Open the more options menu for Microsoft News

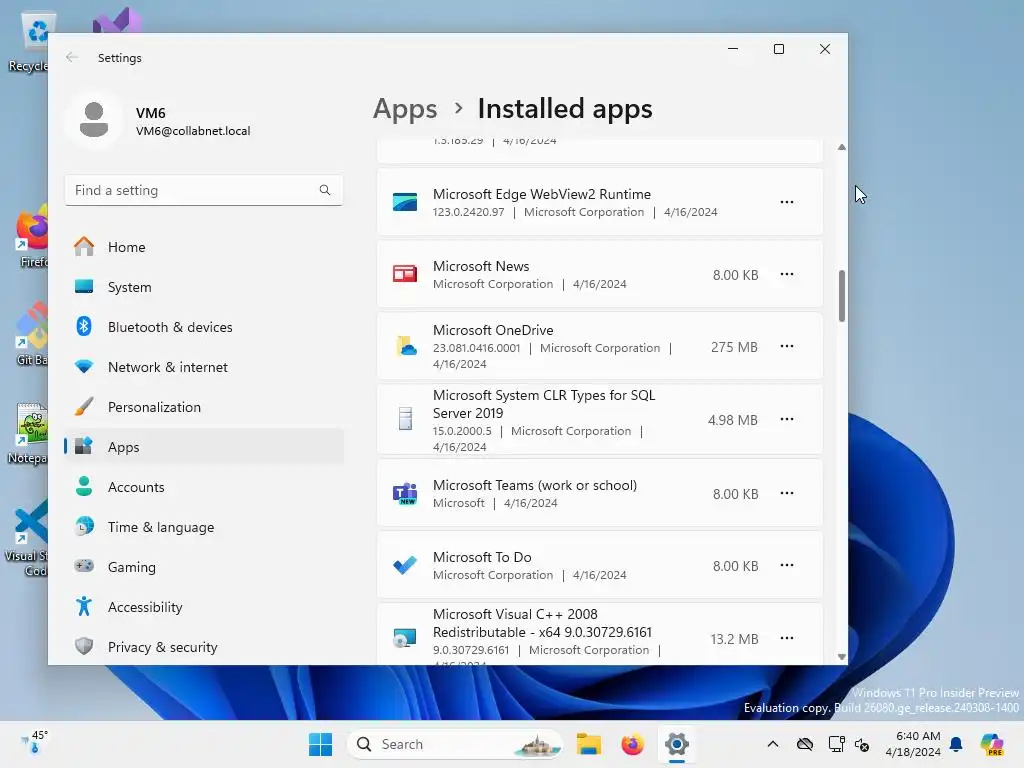(787, 274)
